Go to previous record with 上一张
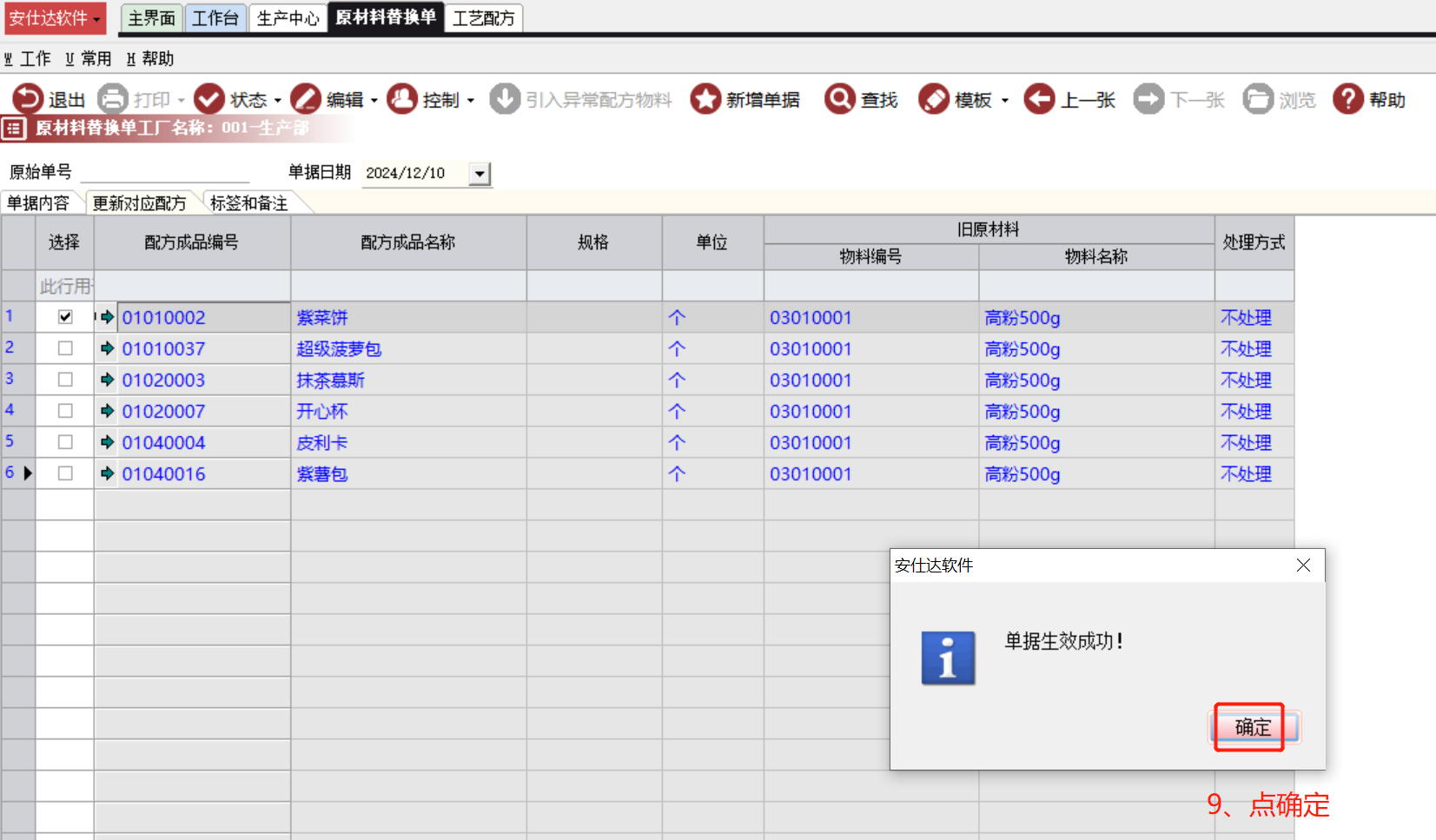This screenshot has width=1436, height=840. 1039,99
